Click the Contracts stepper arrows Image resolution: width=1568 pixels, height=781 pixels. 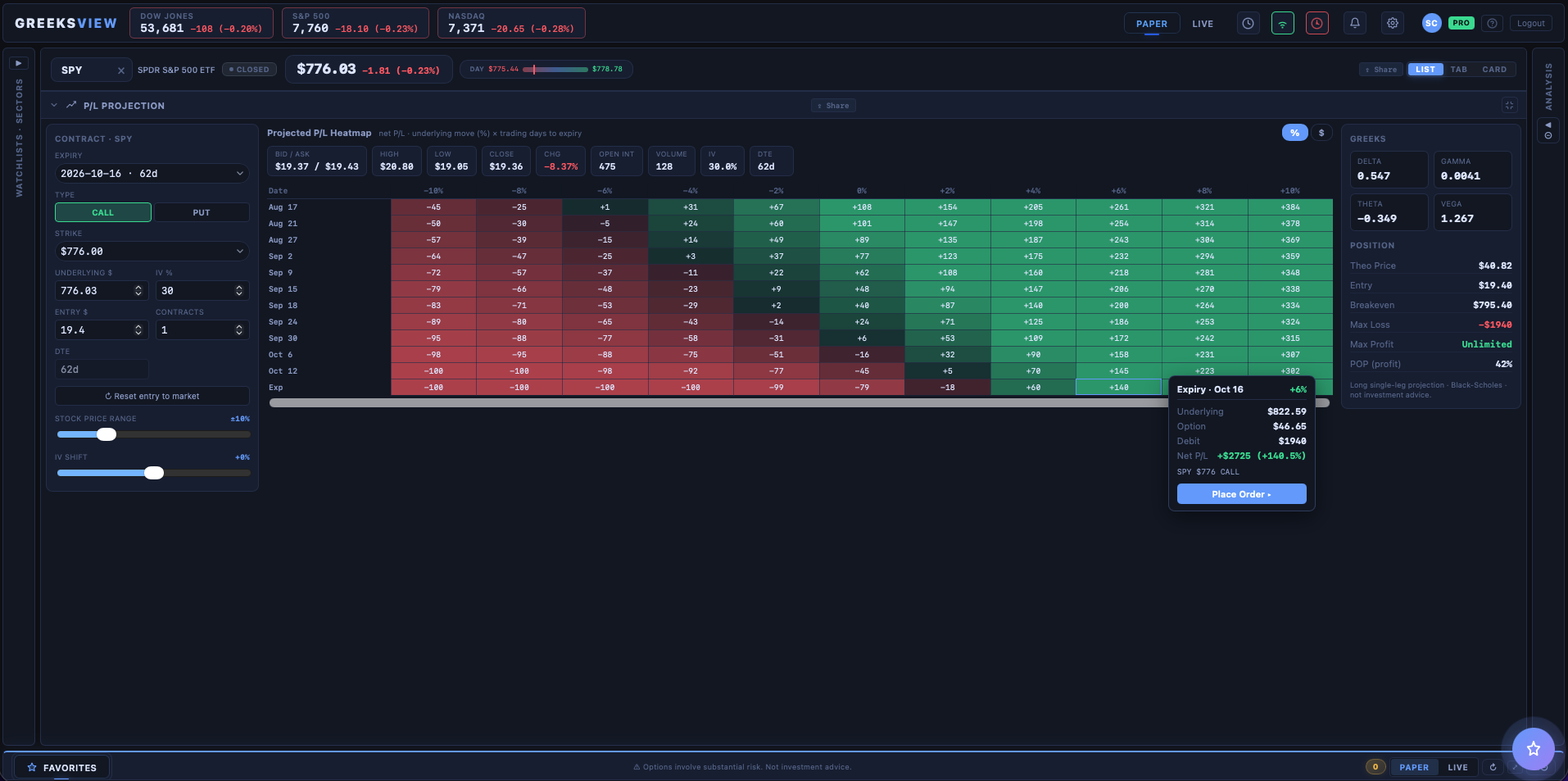click(x=239, y=330)
